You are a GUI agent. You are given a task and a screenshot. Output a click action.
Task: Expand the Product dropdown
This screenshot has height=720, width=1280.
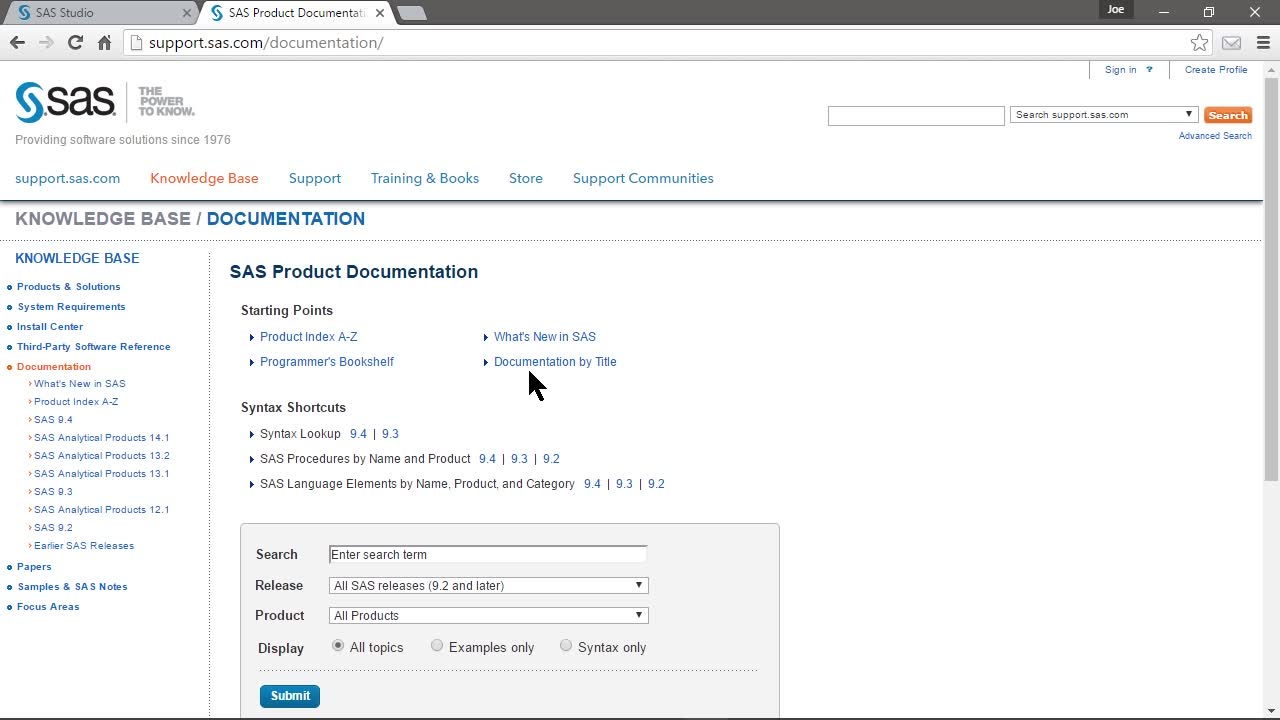[488, 616]
